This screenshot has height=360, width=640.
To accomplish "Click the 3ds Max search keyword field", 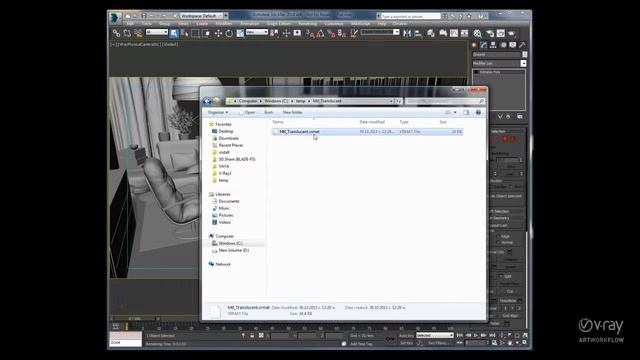I will [410, 16].
